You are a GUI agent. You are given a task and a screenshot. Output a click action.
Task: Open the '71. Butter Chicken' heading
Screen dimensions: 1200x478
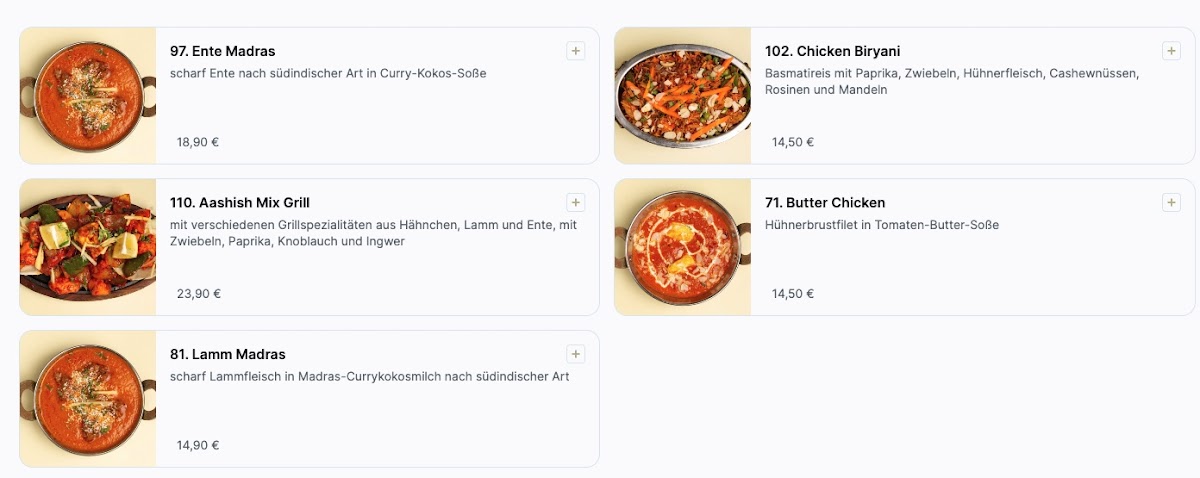pos(825,203)
